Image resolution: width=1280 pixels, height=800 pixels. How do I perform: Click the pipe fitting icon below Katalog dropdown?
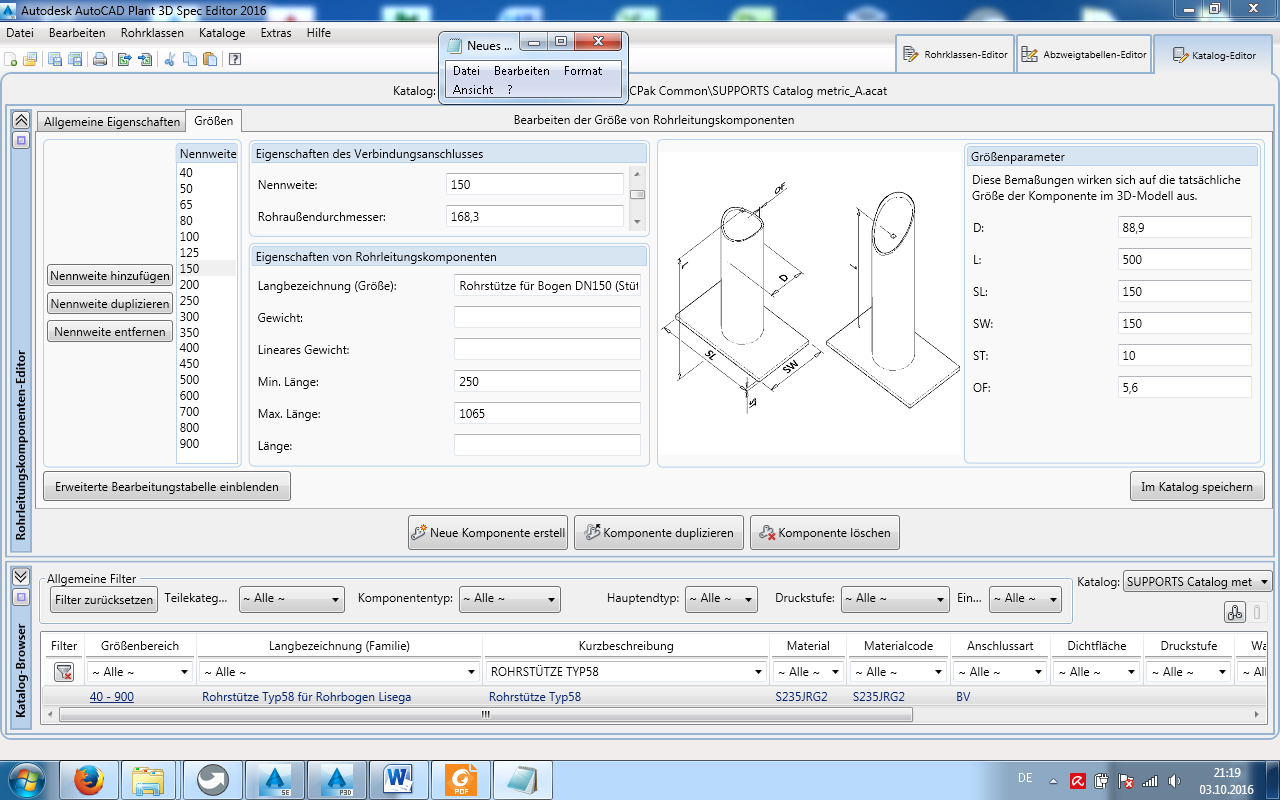(1234, 613)
